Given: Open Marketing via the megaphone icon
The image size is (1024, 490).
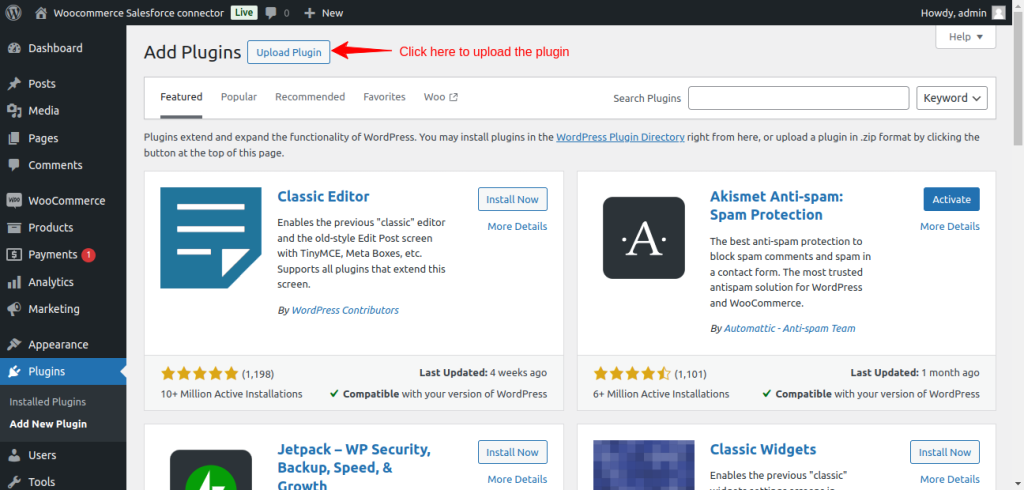Looking at the screenshot, I should [x=14, y=309].
